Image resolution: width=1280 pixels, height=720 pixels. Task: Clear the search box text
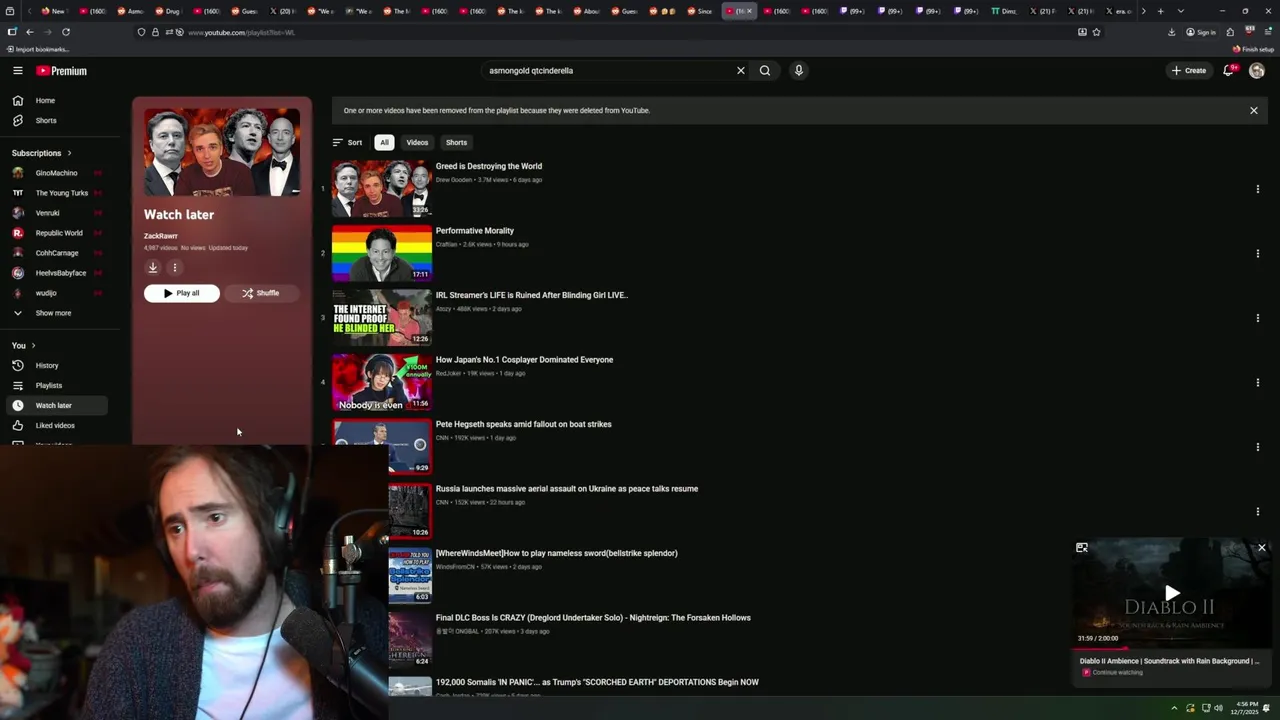tap(741, 71)
